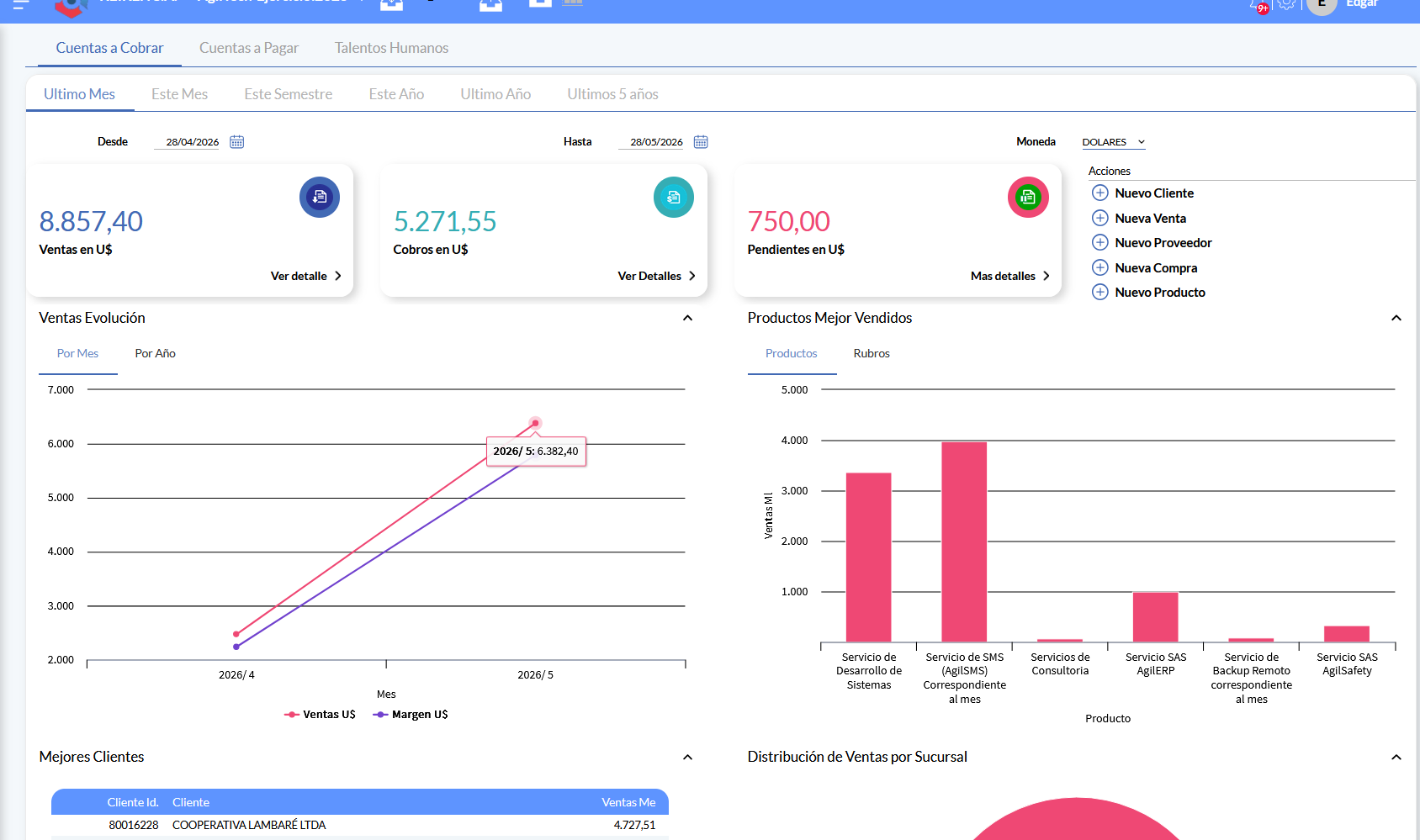
Task: Select the Este Mes period tab
Action: [179, 94]
